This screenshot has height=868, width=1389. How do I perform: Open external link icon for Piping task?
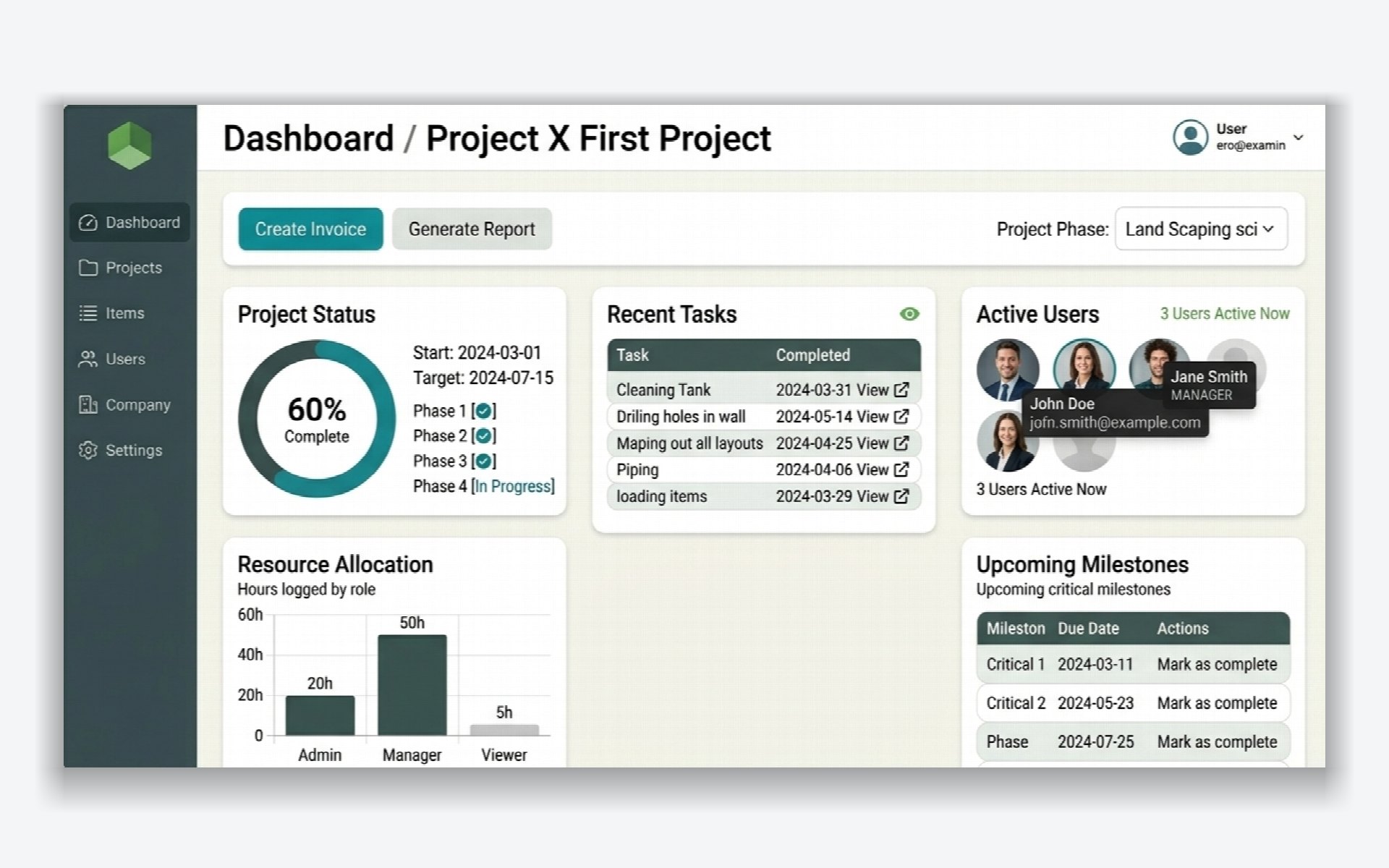901,469
